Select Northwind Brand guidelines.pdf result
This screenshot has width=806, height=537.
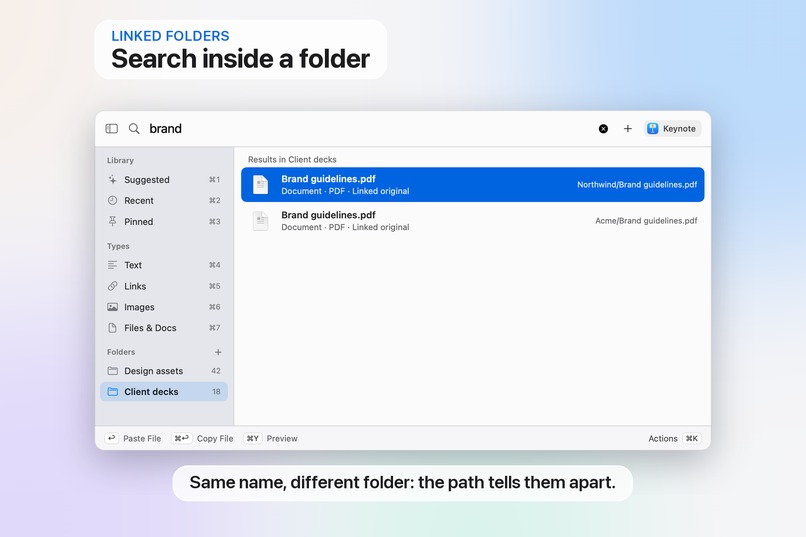(x=472, y=184)
